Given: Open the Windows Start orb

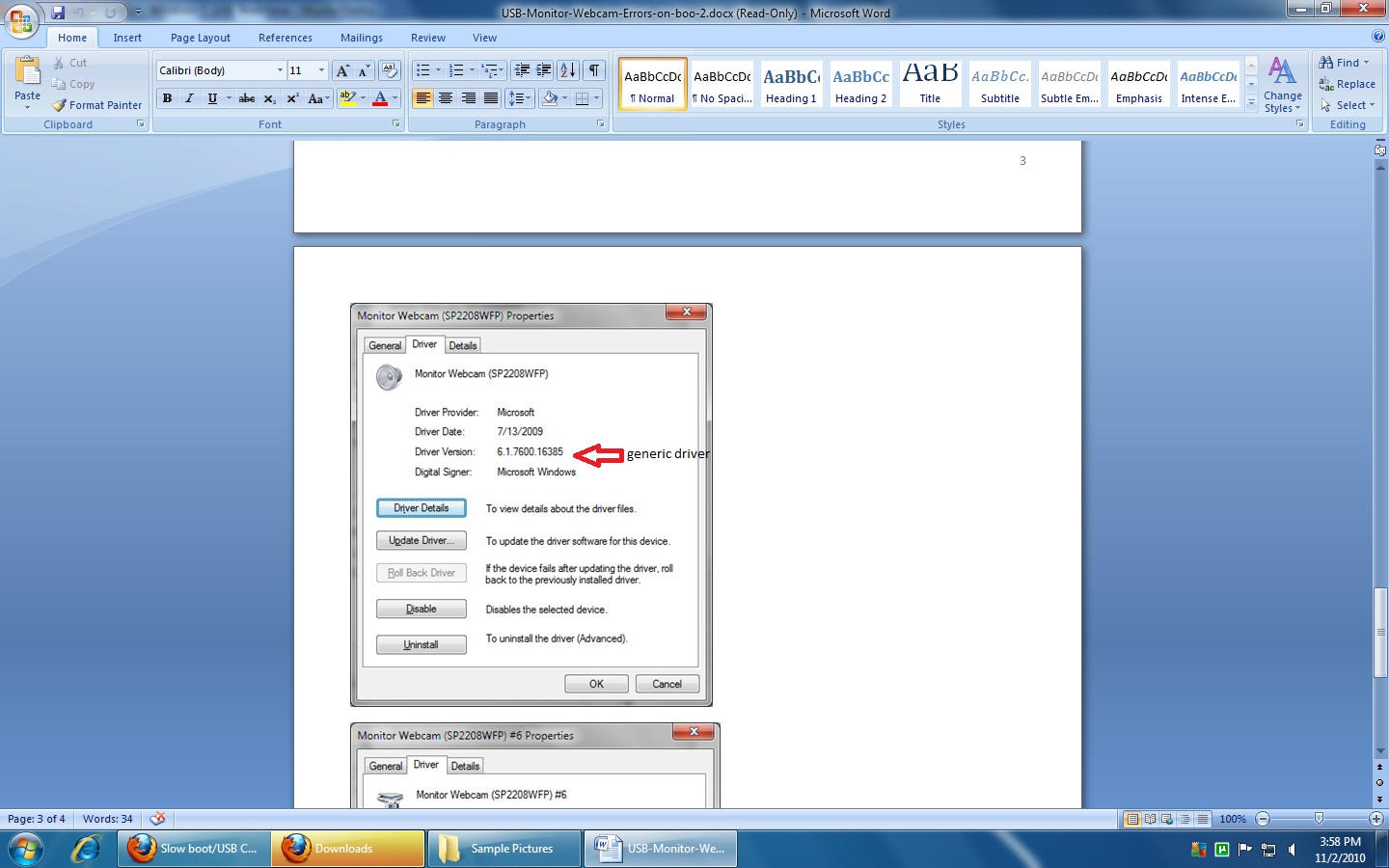Looking at the screenshot, I should click(x=26, y=849).
